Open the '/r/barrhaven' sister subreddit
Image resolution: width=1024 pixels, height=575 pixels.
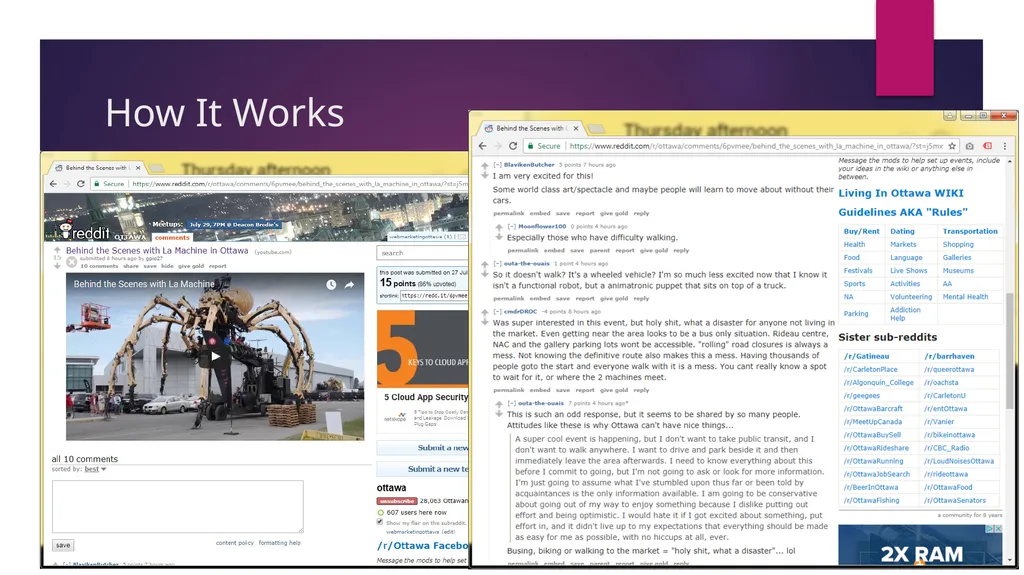pos(950,356)
